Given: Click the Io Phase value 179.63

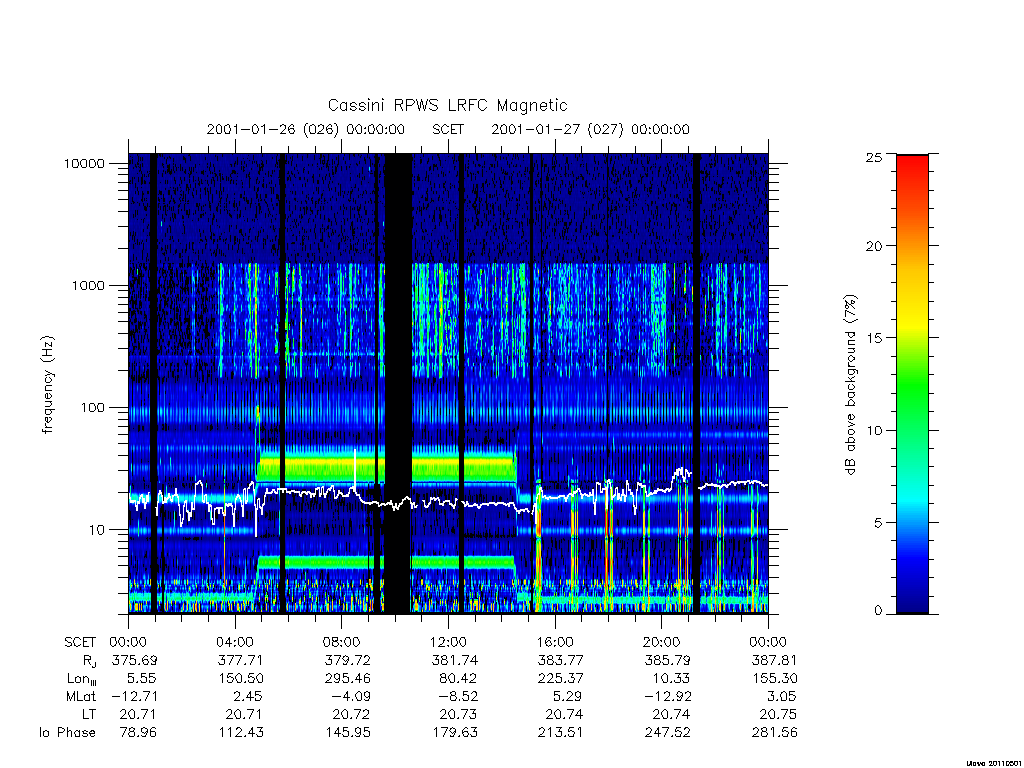Looking at the screenshot, I should pos(455,733).
